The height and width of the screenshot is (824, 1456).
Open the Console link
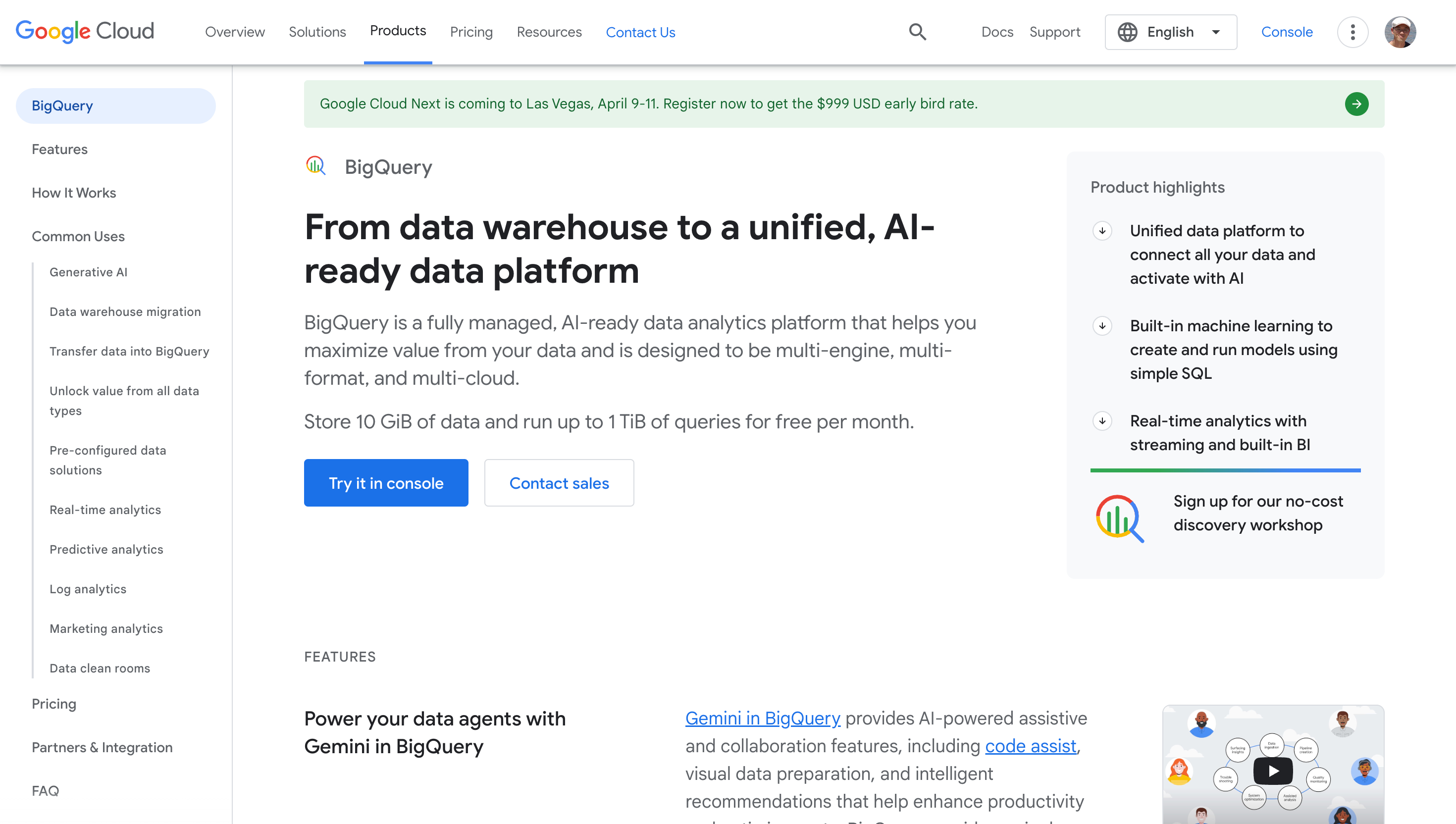point(1287,32)
